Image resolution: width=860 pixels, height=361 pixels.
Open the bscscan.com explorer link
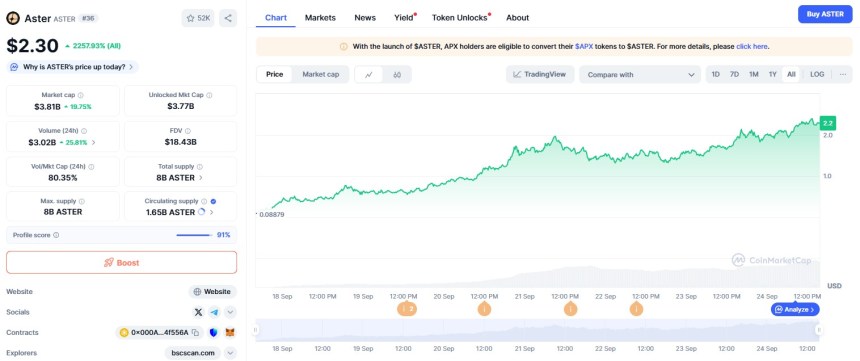point(193,353)
